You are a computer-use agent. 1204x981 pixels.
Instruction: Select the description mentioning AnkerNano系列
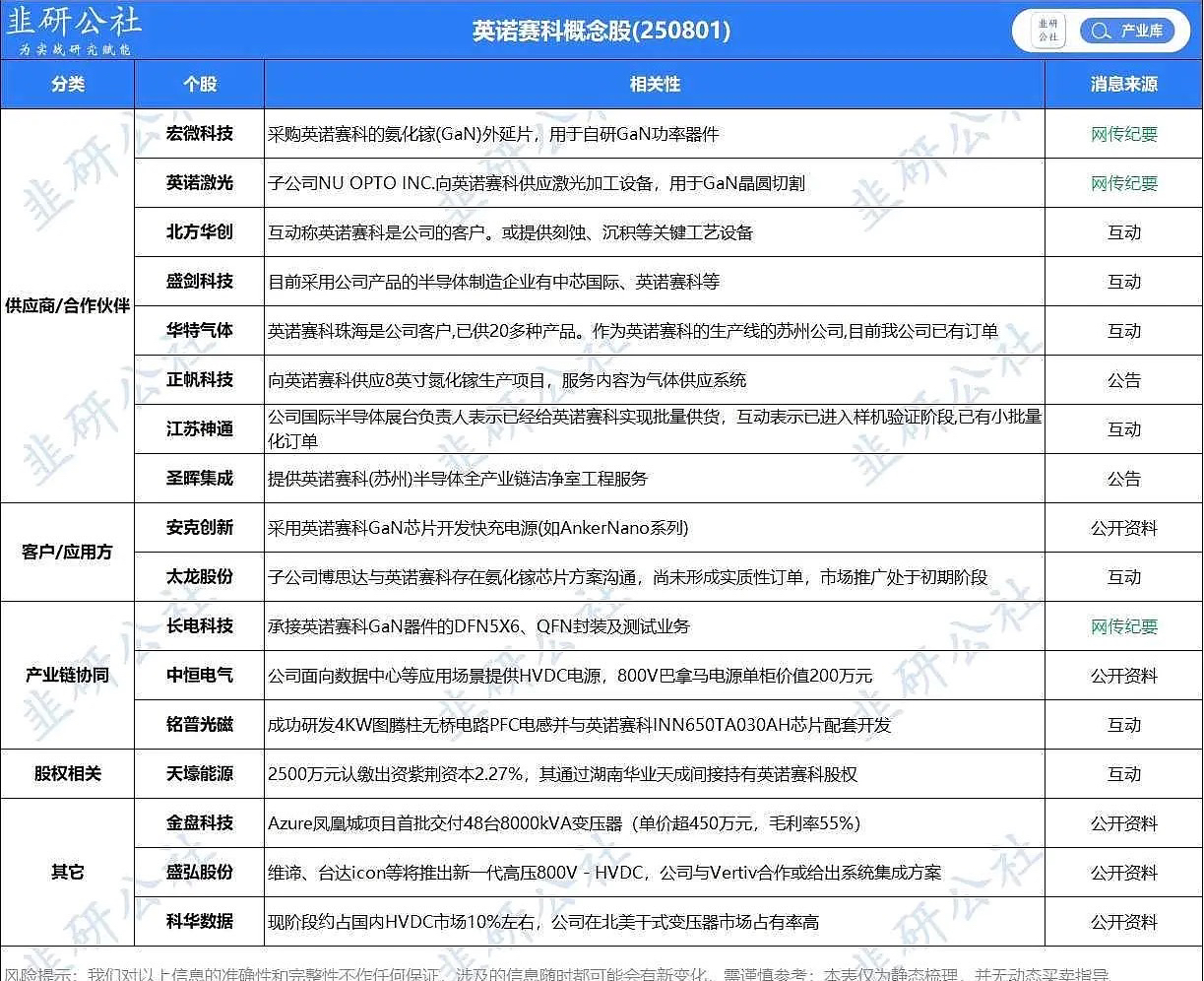(x=478, y=528)
